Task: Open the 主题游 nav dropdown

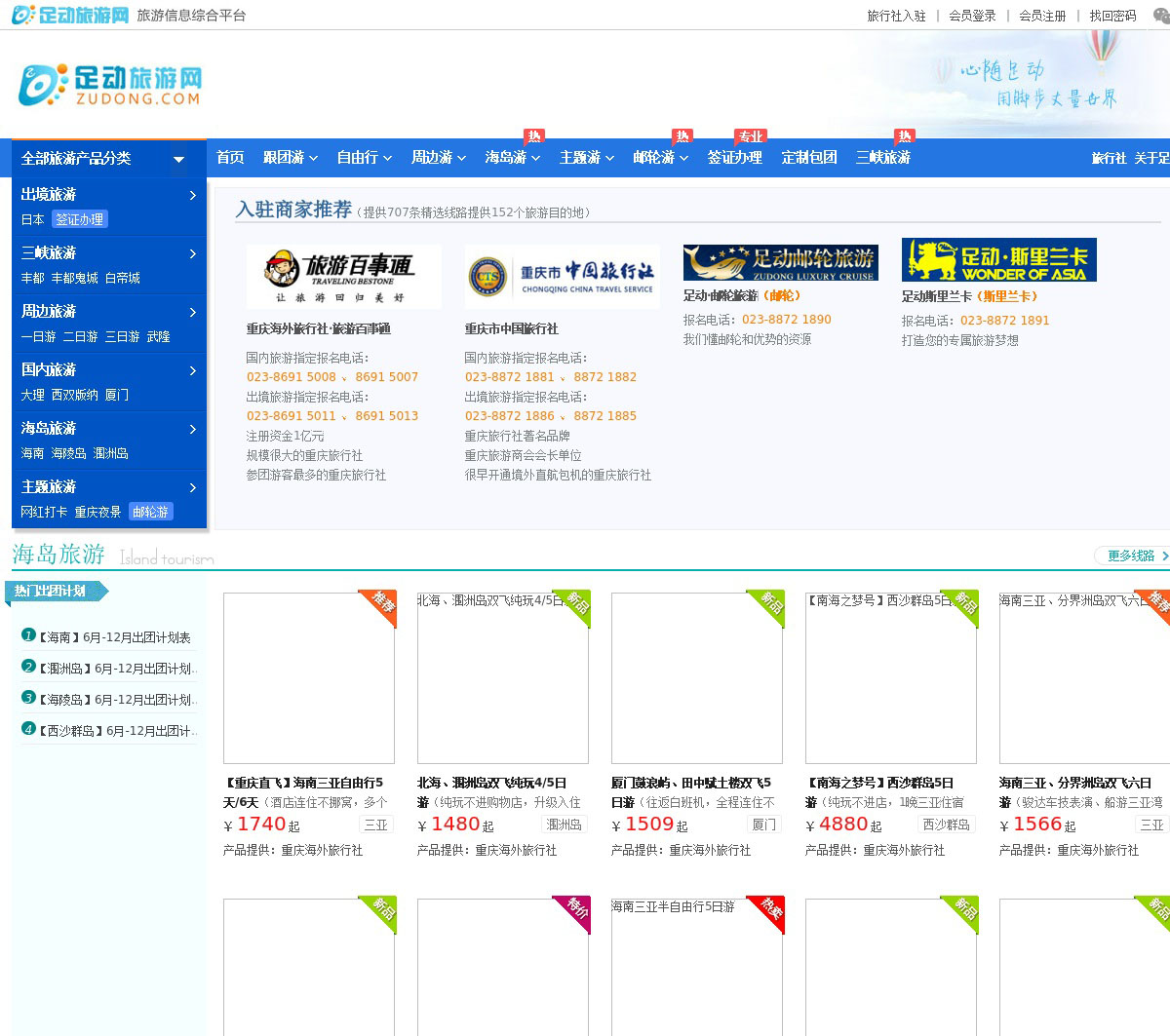Action: (x=587, y=157)
